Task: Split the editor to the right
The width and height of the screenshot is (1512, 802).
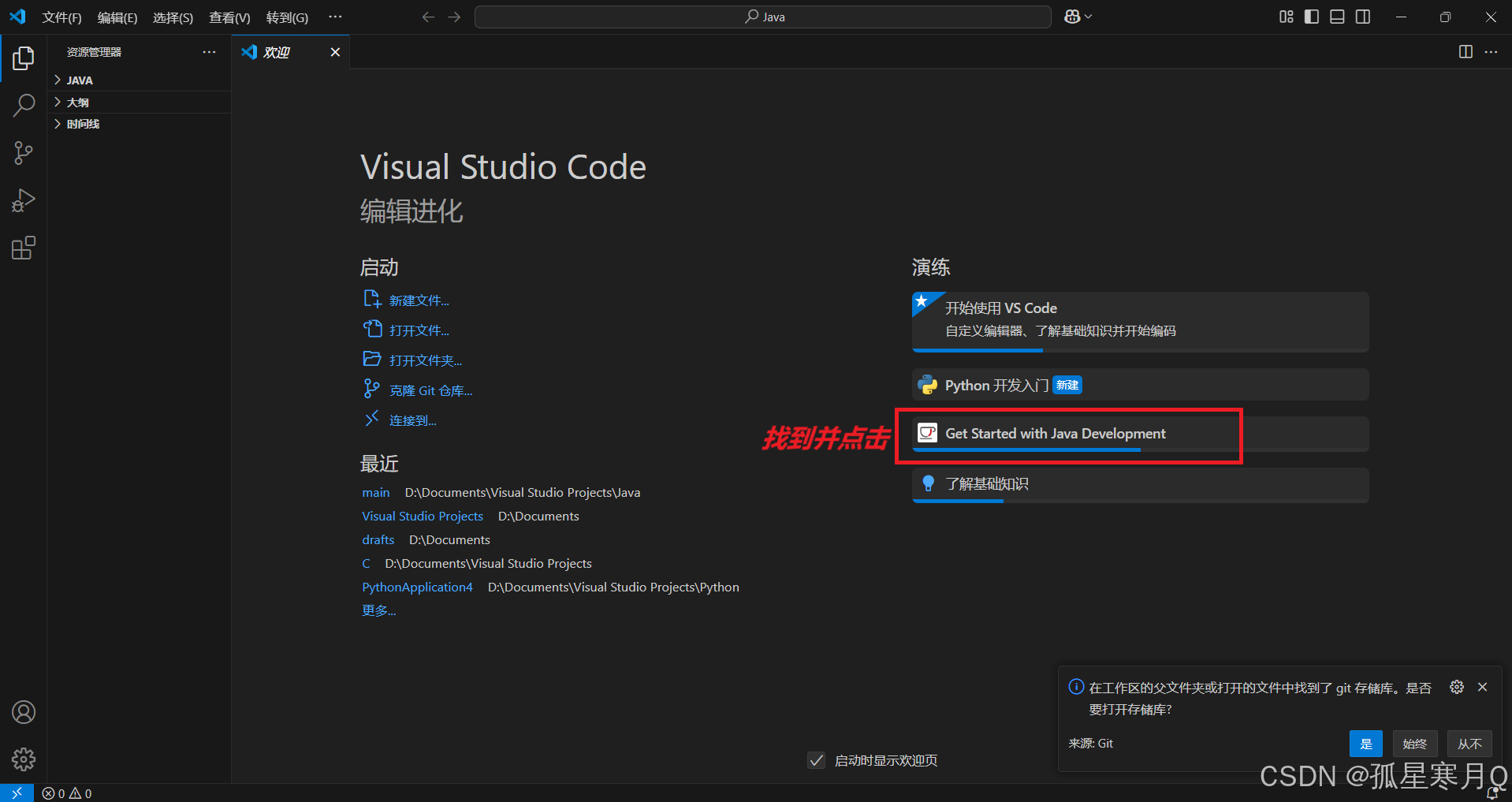Action: coord(1465,52)
